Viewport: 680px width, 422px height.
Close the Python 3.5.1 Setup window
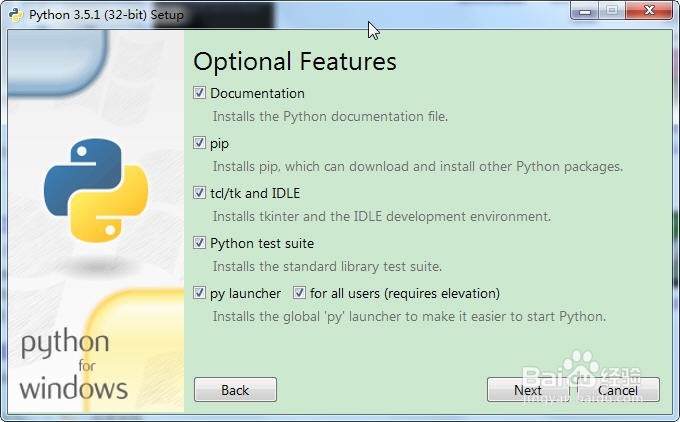pos(649,11)
